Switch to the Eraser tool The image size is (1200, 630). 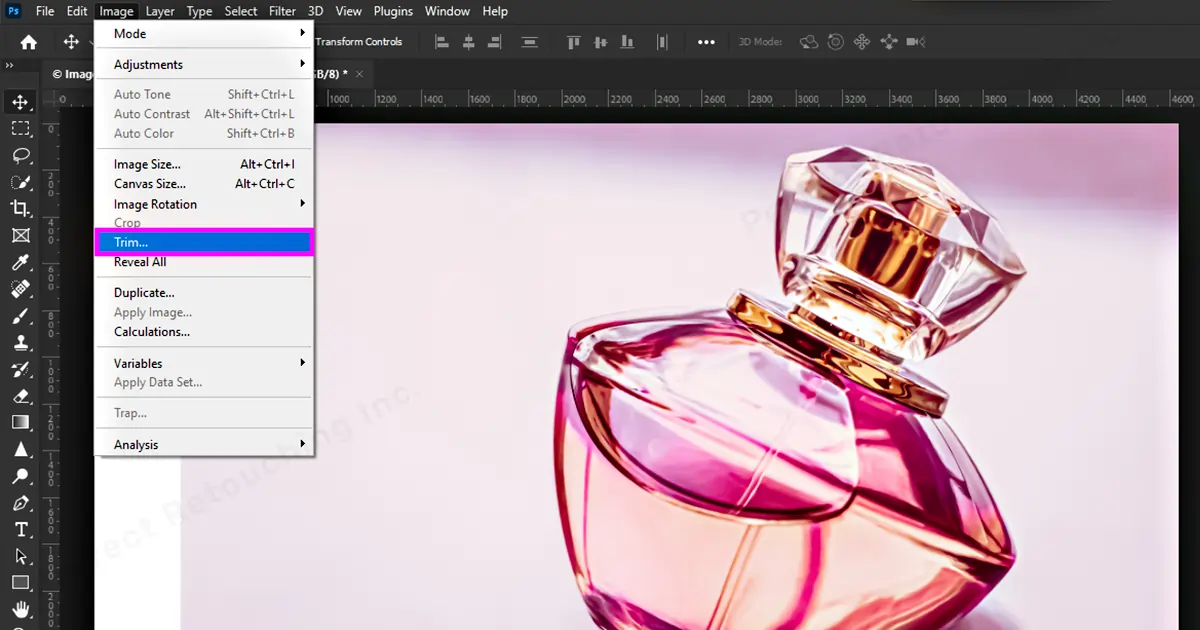(x=21, y=396)
